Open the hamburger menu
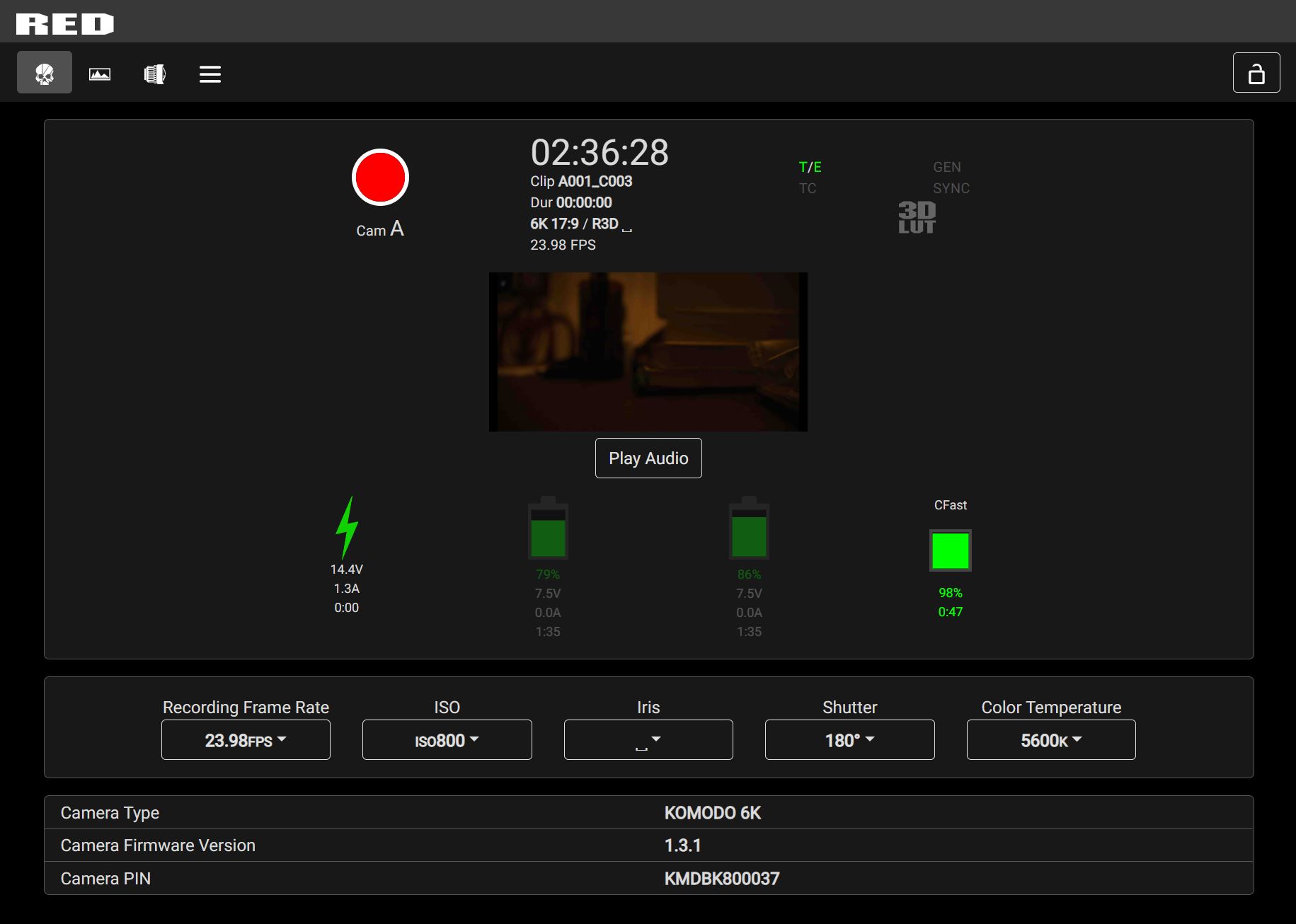 coord(210,74)
